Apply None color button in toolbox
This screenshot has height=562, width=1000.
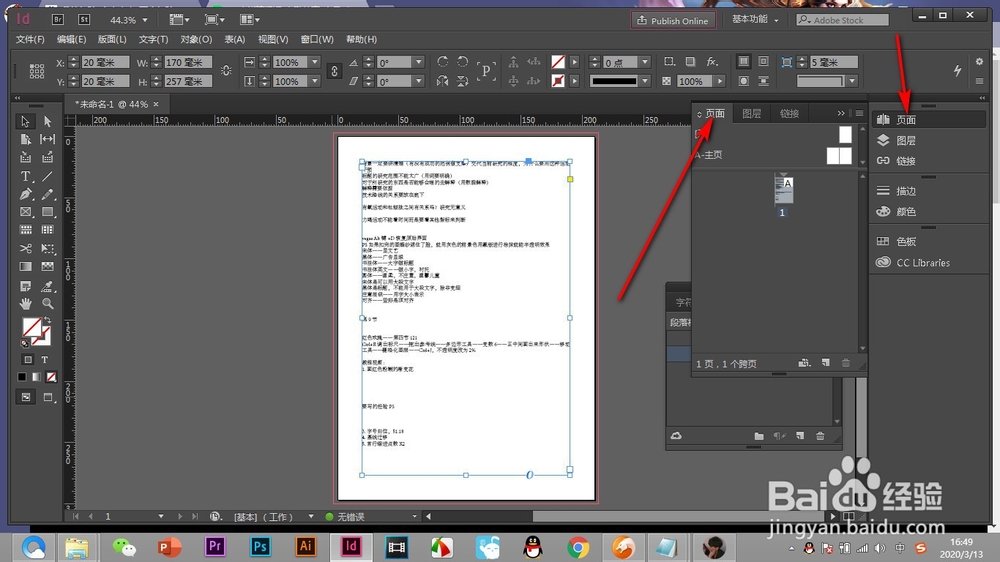52,377
